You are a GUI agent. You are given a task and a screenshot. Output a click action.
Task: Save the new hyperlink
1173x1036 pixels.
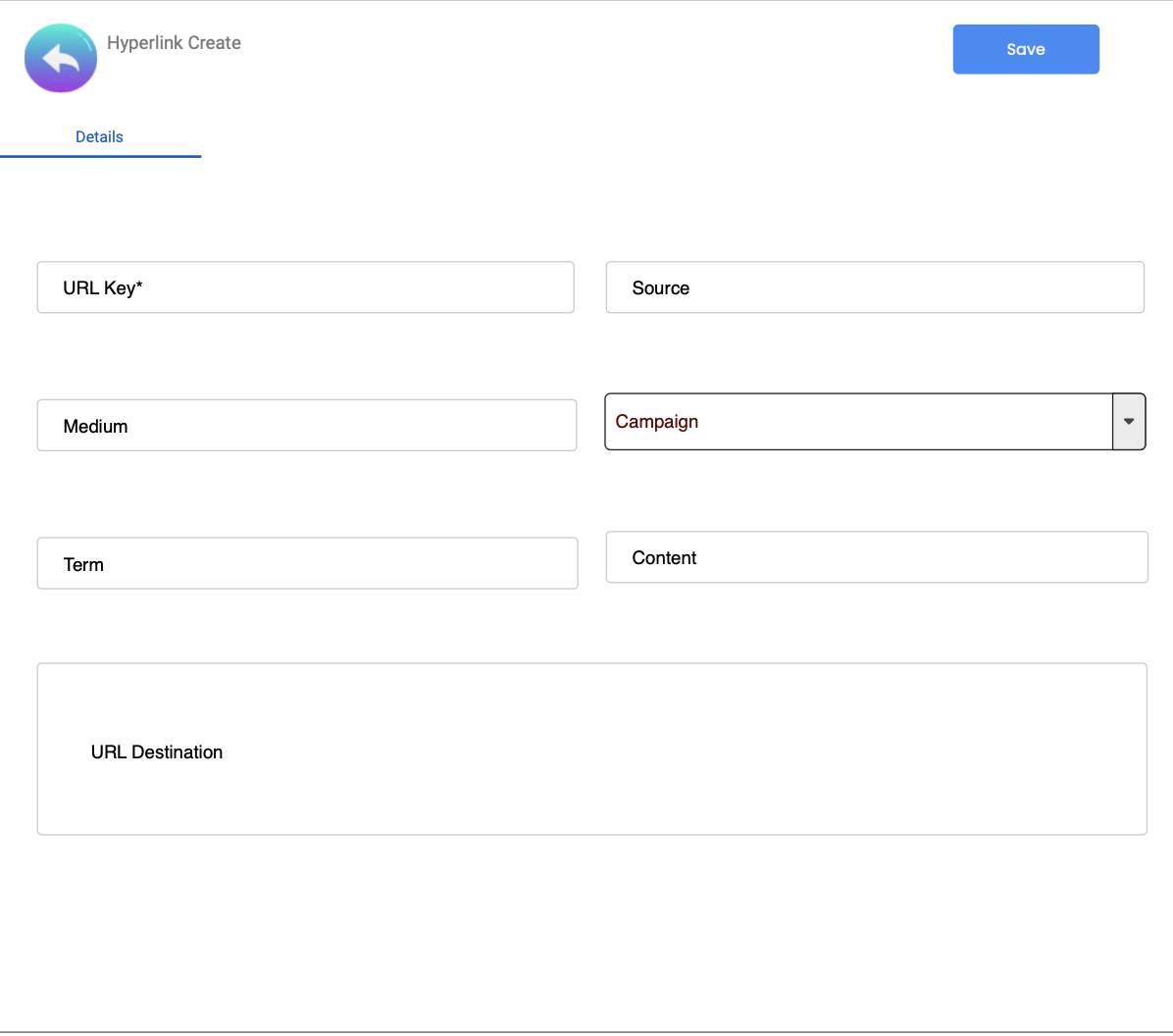[1026, 49]
